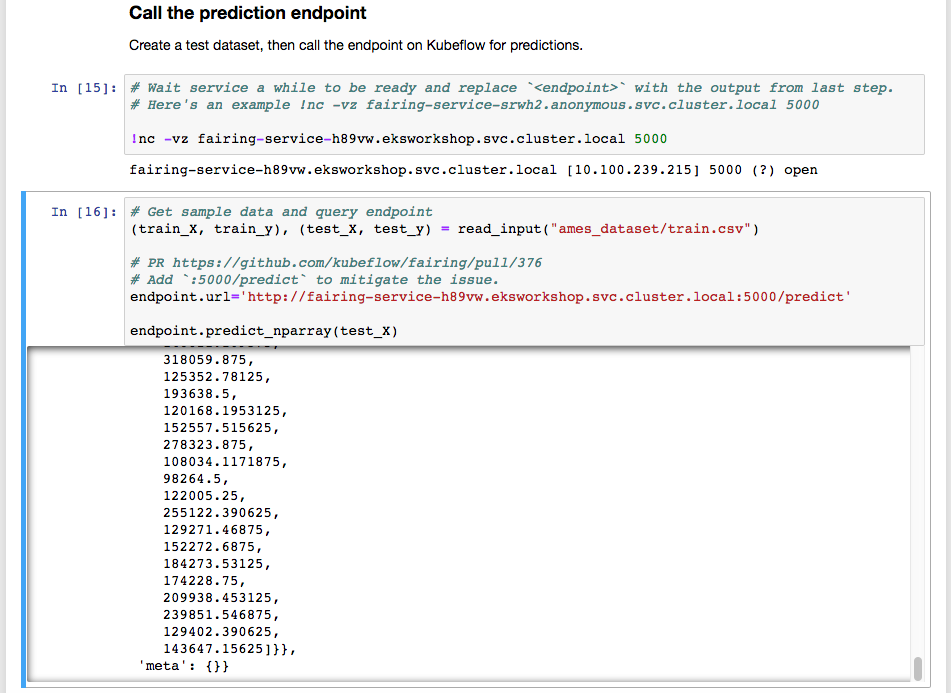Click the 318059.875 prediction value
Screen dimensions: 951x693
208,360
